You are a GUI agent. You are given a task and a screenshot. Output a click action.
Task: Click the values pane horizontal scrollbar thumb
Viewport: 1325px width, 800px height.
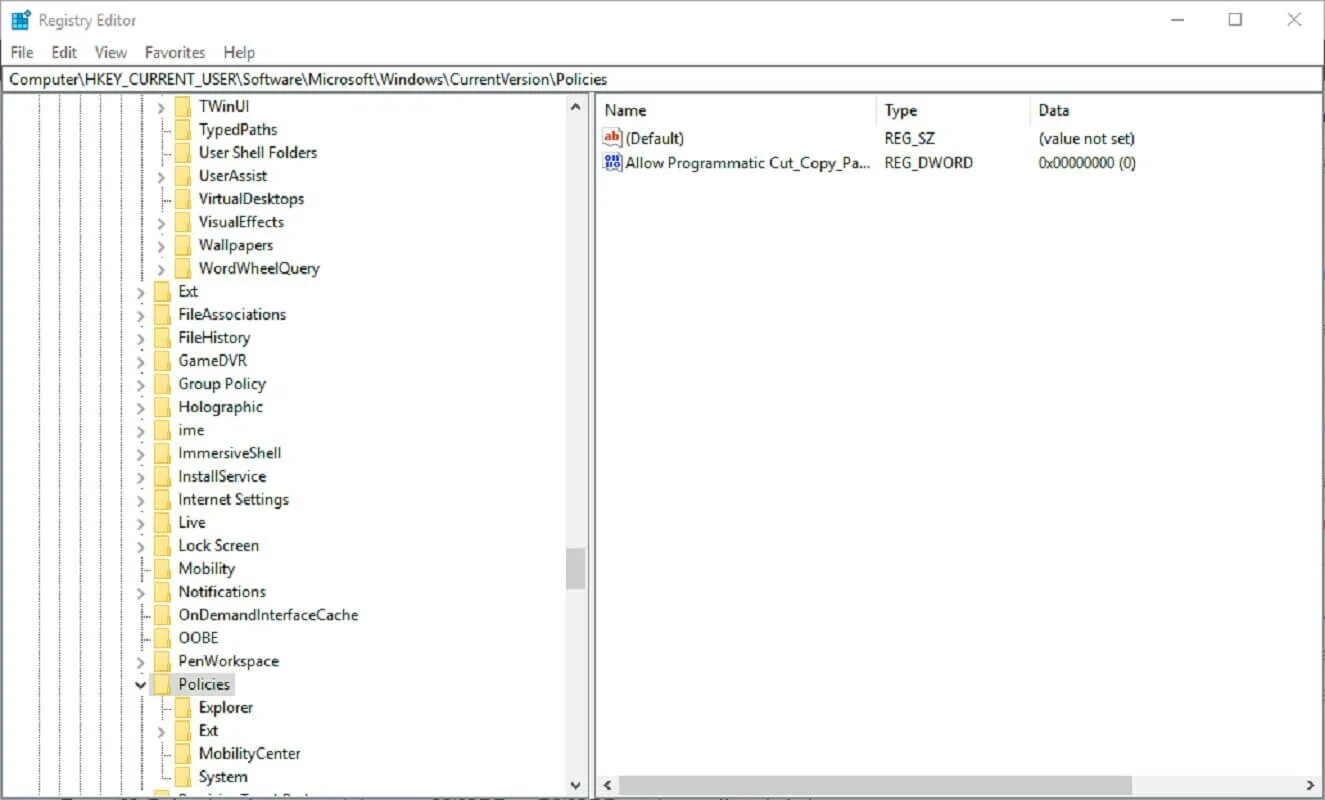(x=874, y=785)
